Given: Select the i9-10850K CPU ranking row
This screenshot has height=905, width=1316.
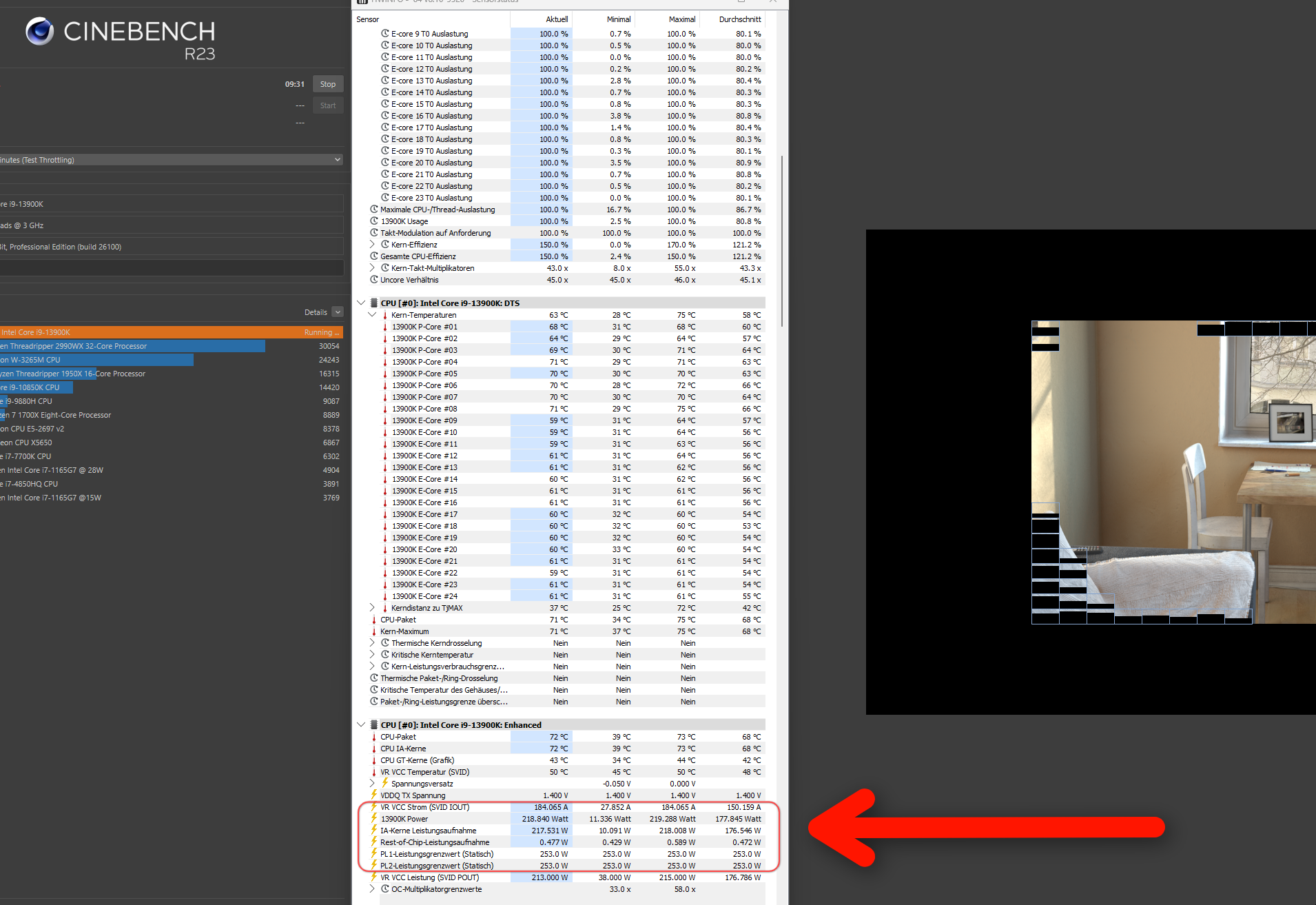Looking at the screenshot, I should tap(172, 387).
